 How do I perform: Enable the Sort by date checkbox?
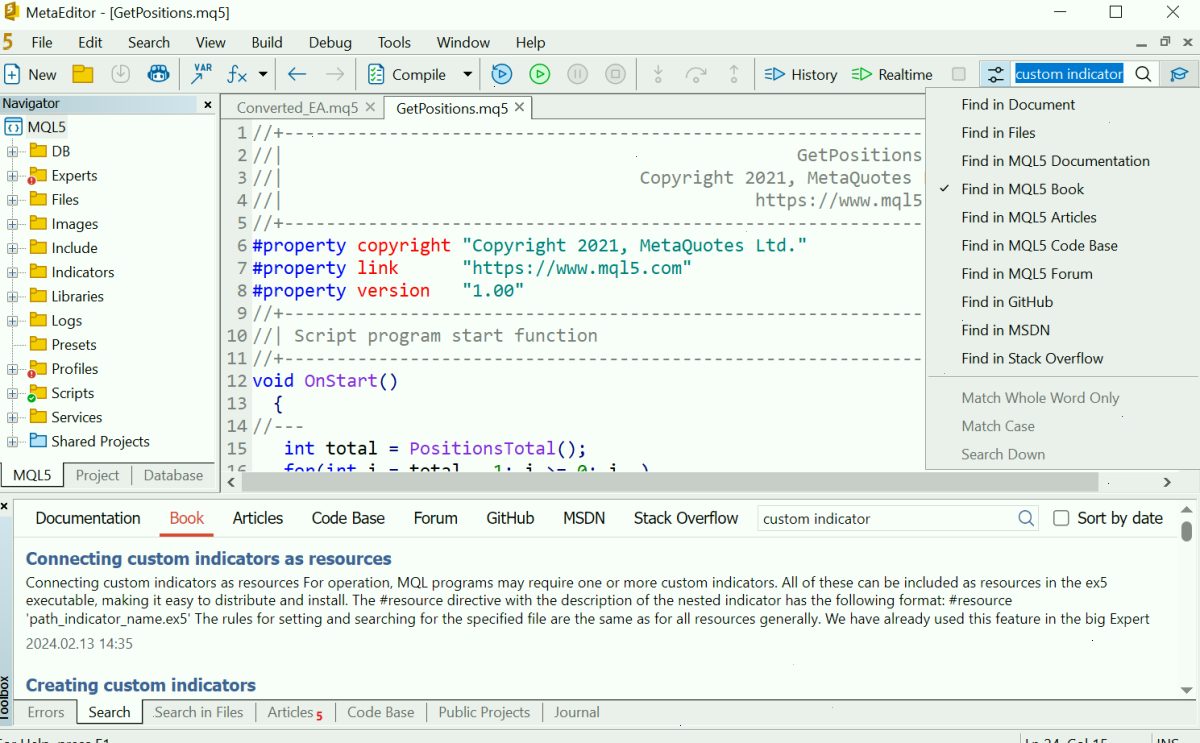point(1061,518)
